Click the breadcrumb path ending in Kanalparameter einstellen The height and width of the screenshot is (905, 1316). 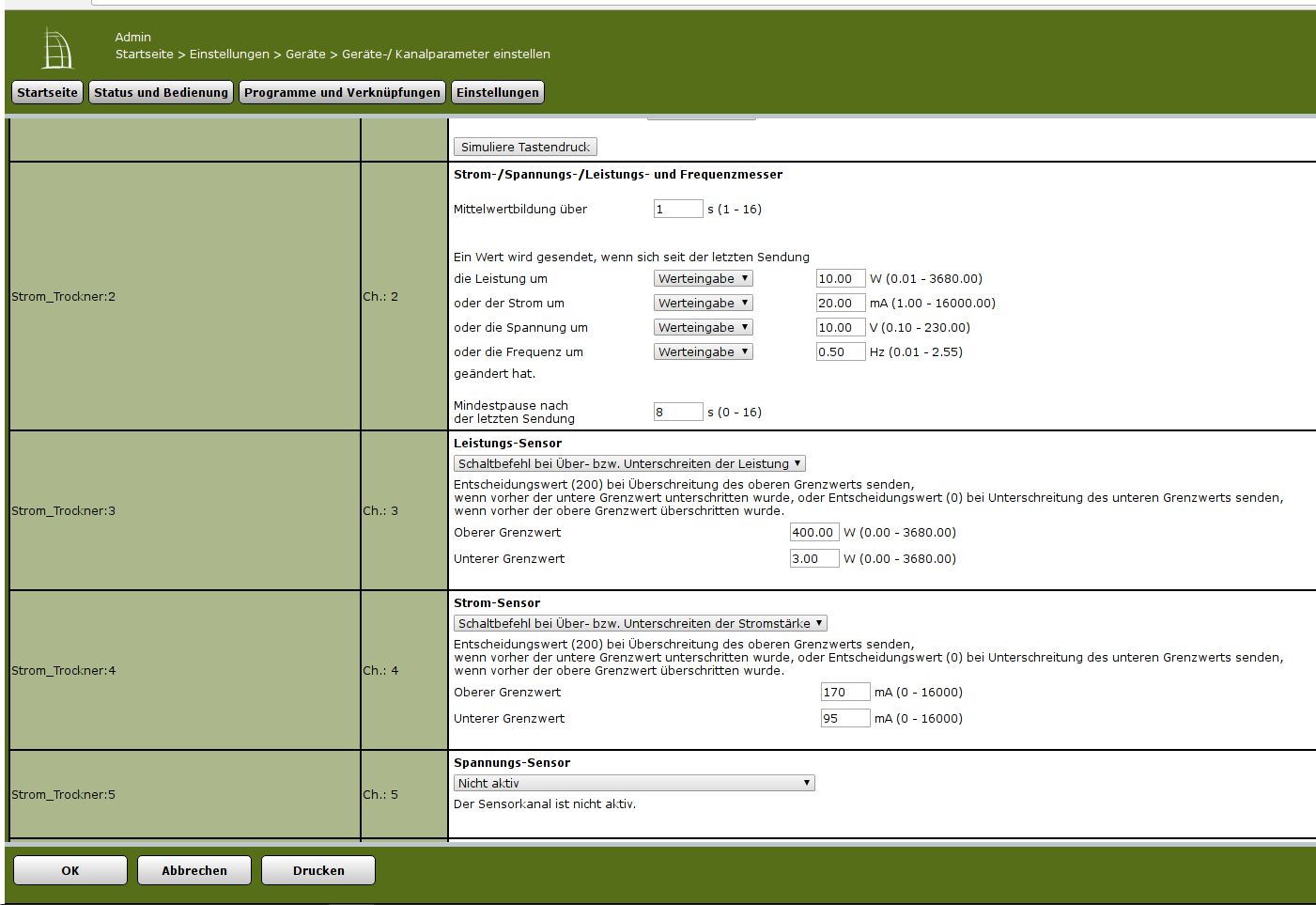tap(333, 54)
